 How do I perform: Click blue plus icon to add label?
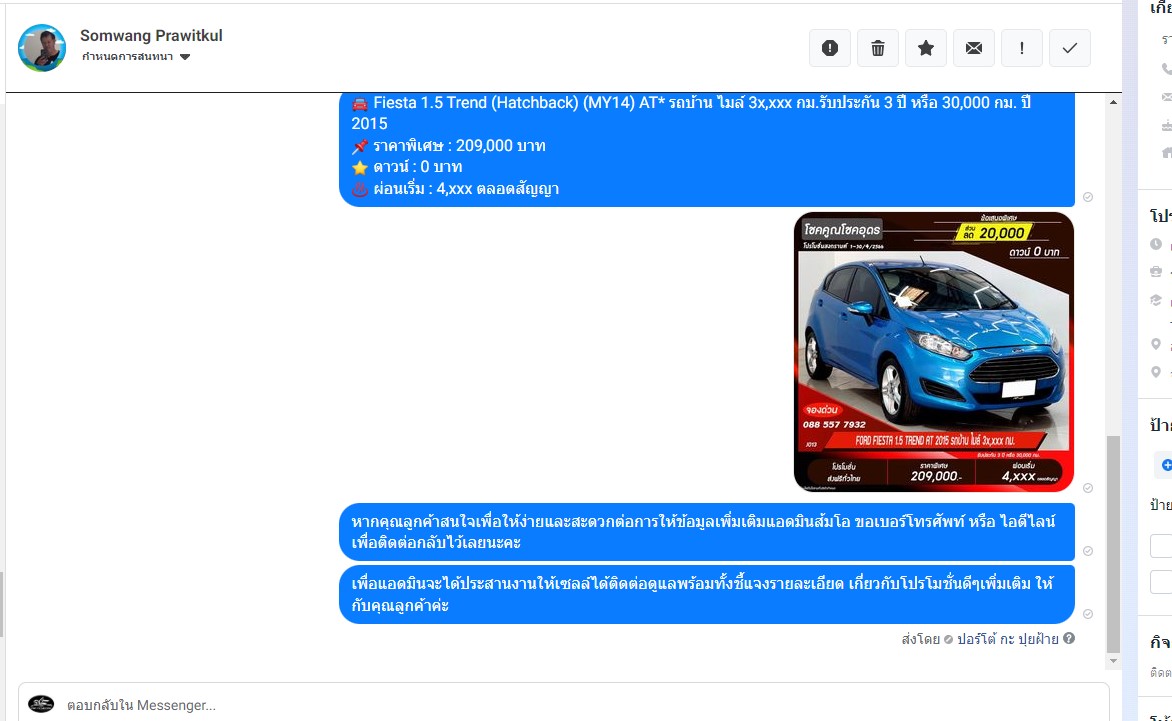(1166, 465)
